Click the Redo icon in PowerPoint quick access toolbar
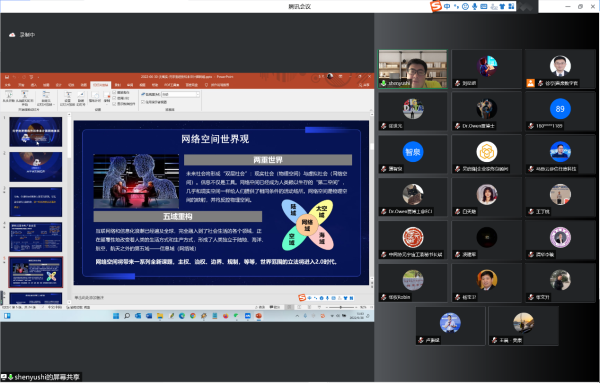This screenshot has width=600, height=383. [x=24, y=77]
